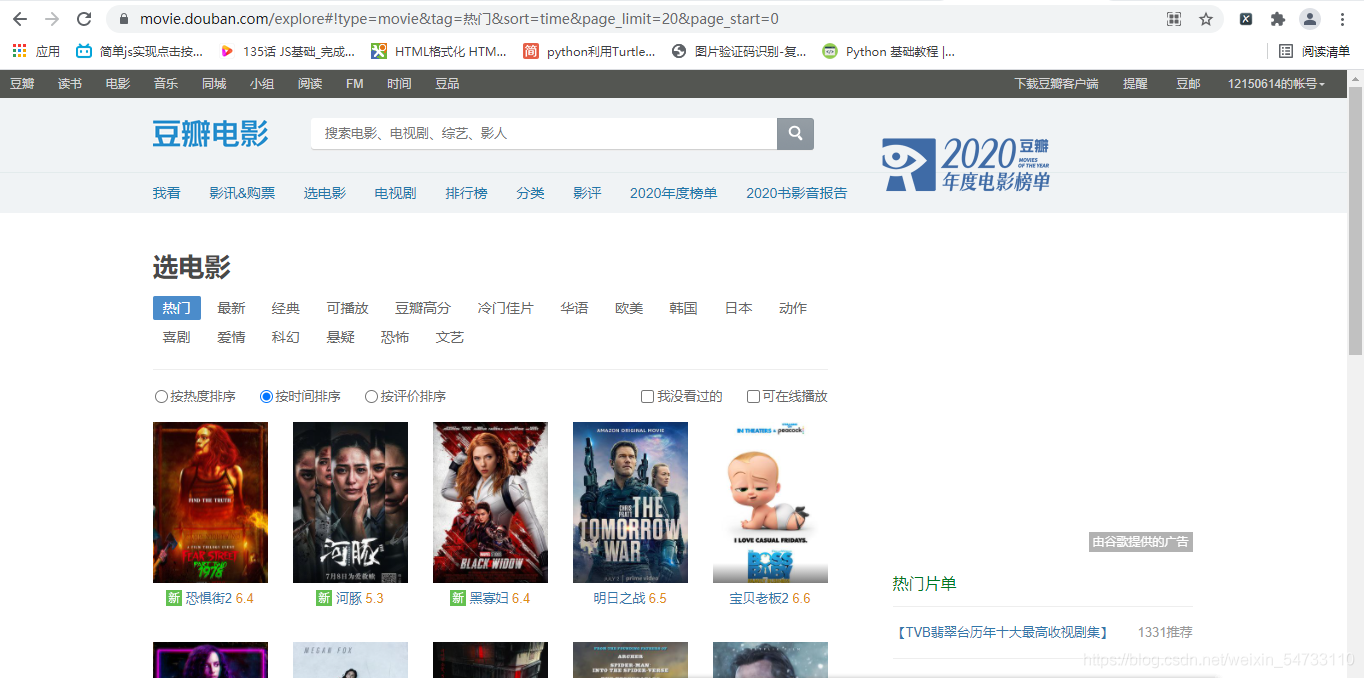Open 排行榜 in movie nav
This screenshot has height=678, width=1364.
[467, 193]
